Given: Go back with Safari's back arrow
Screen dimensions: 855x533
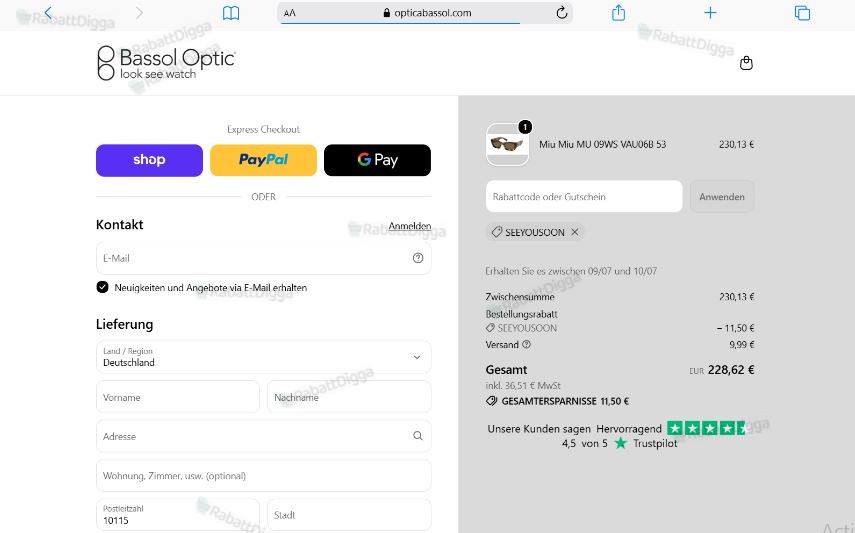Looking at the screenshot, I should 49,13.
